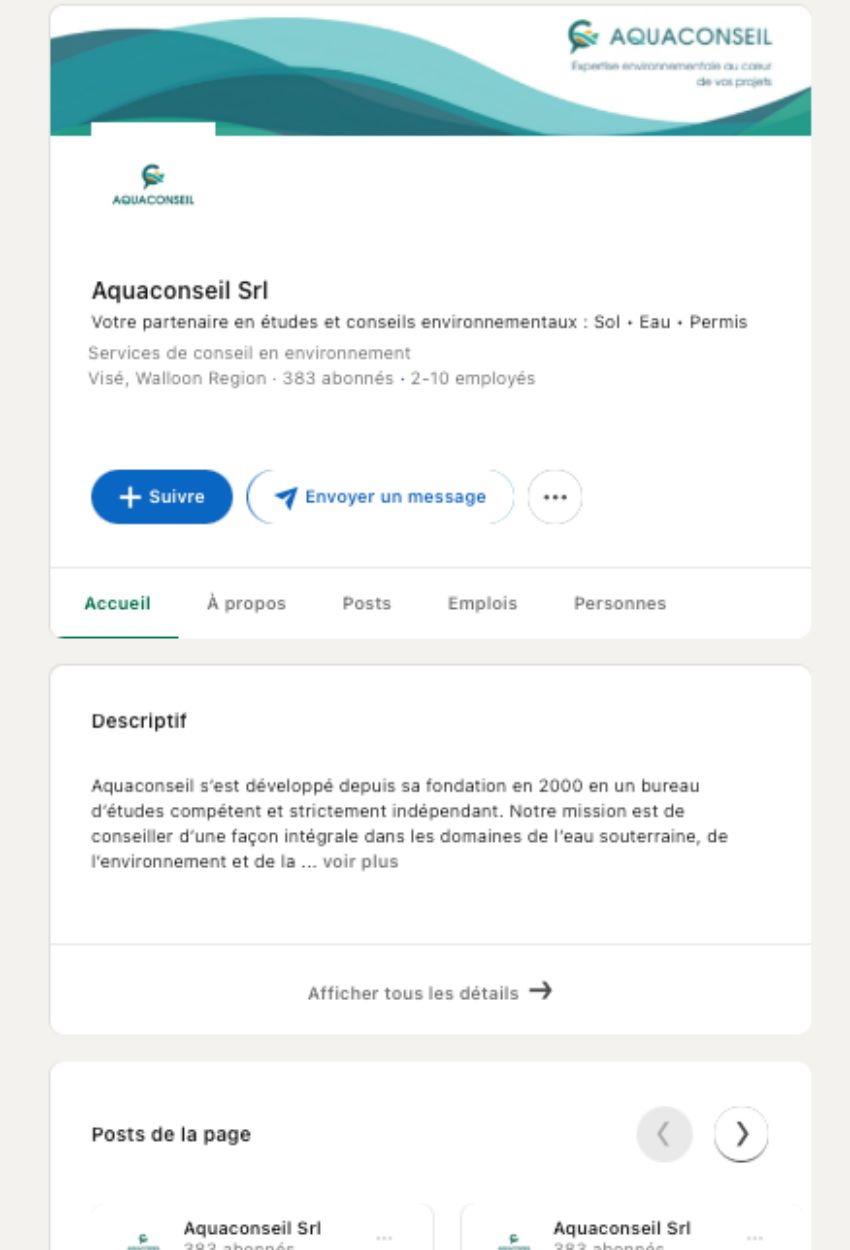850x1250 pixels.
Task: Click the previous arrow in page posts
Action: point(664,1134)
